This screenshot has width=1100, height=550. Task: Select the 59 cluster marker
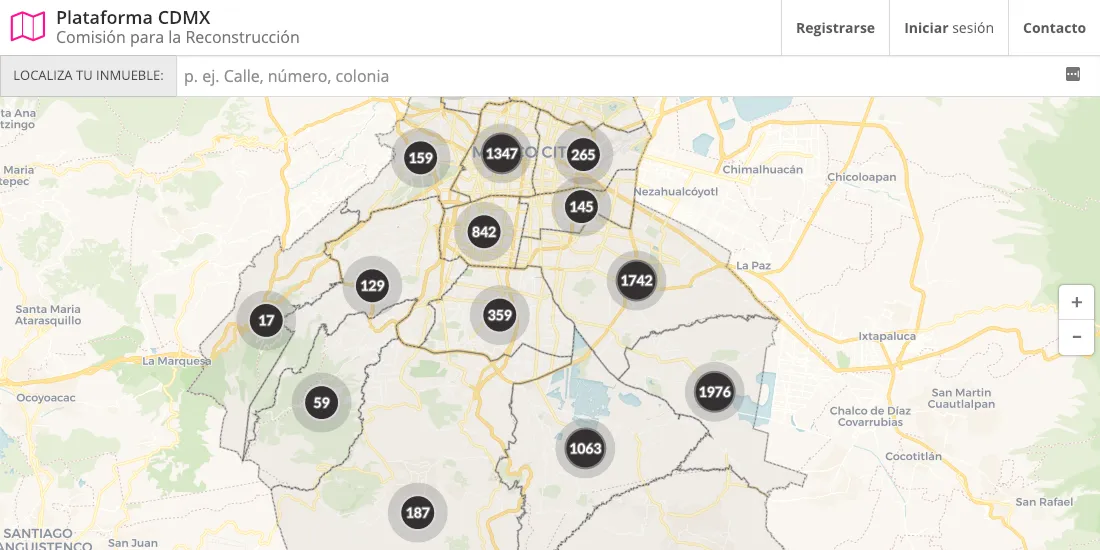point(321,403)
